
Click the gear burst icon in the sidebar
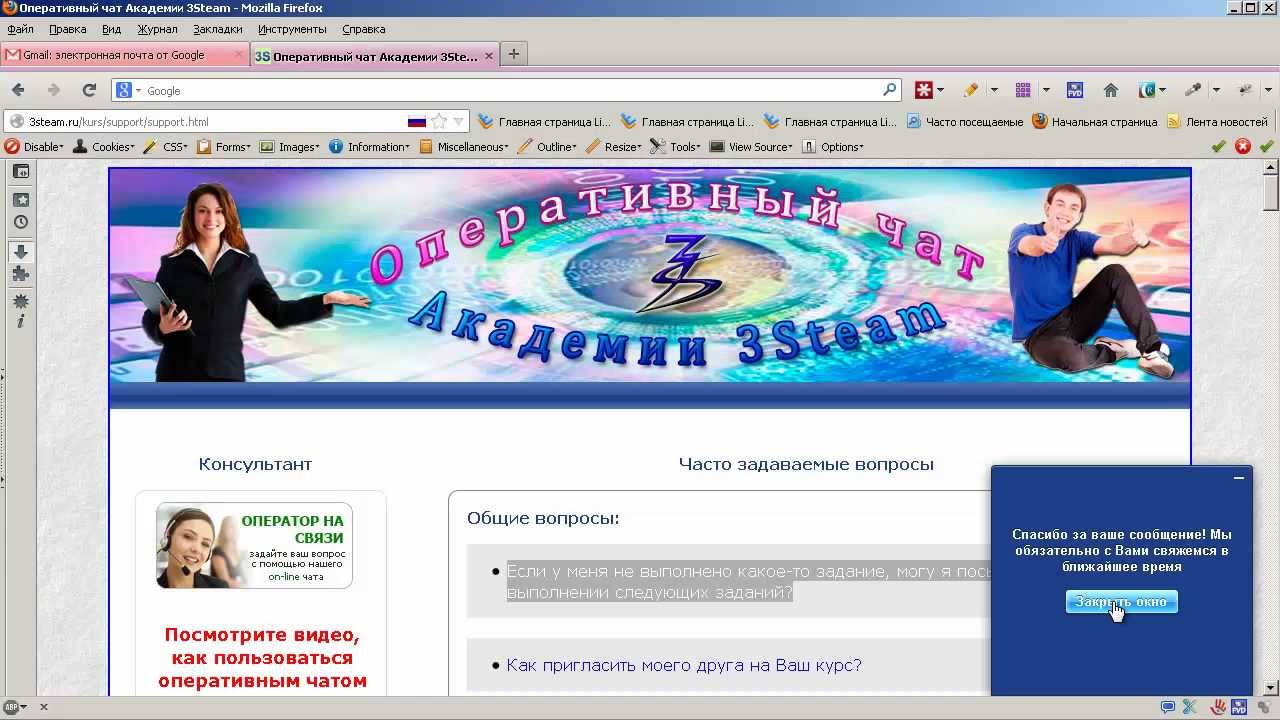pyautogui.click(x=20, y=301)
